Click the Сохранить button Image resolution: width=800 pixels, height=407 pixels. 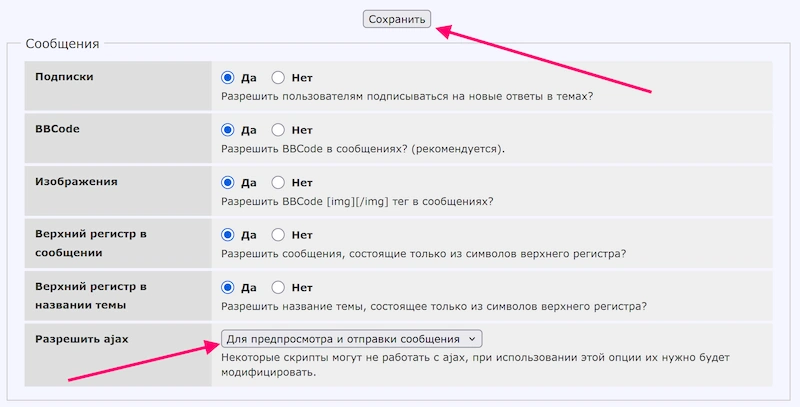point(397,19)
